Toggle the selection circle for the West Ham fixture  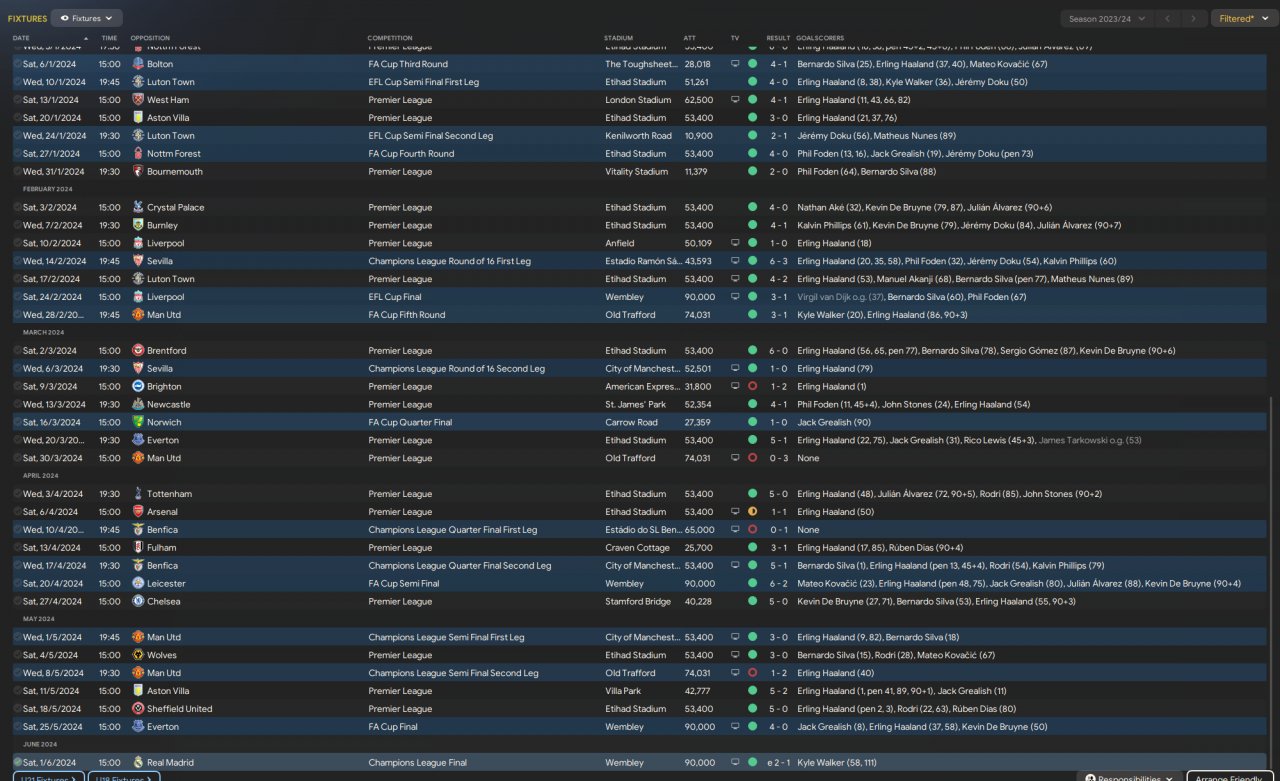click(x=17, y=100)
